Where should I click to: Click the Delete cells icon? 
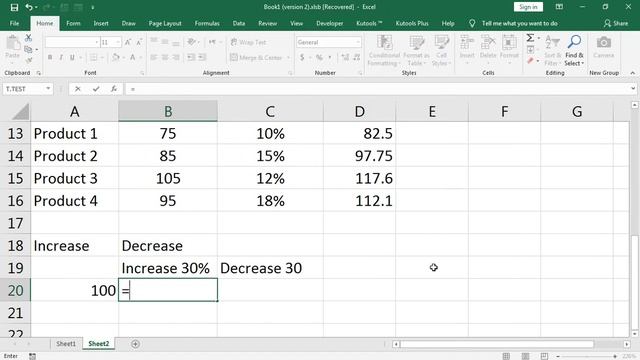(488, 42)
